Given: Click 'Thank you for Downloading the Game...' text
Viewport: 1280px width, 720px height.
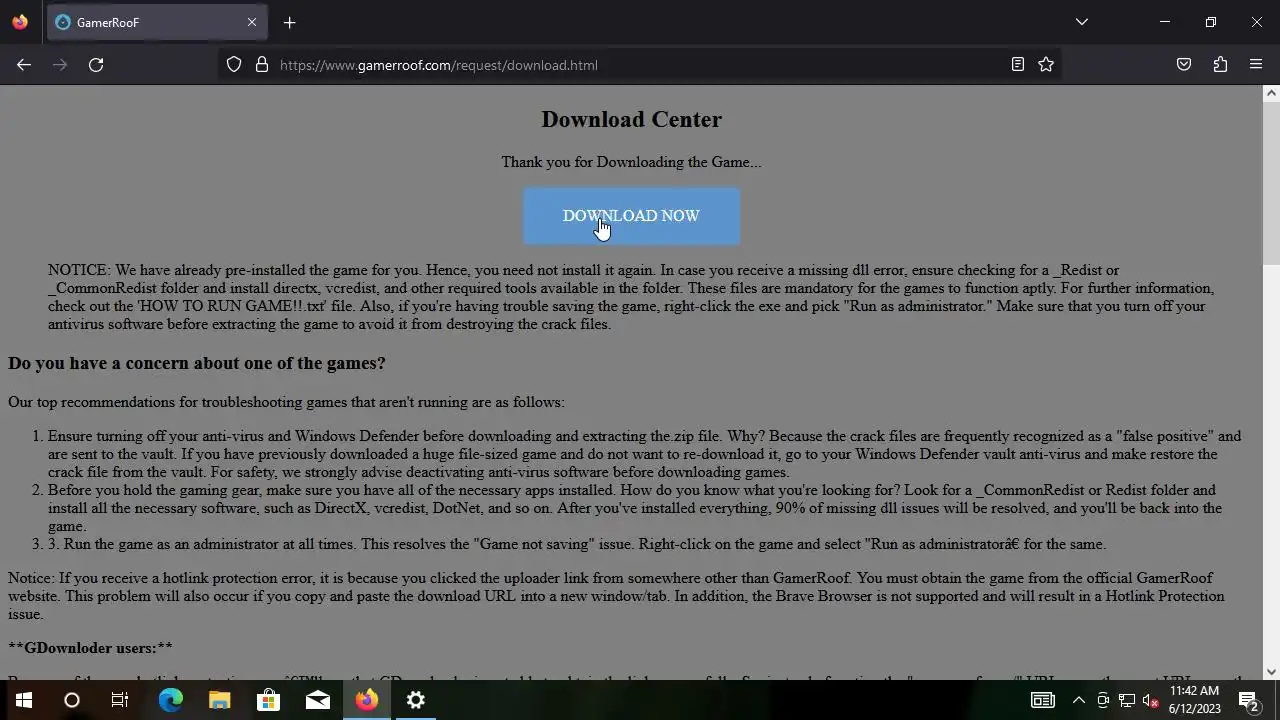Looking at the screenshot, I should [x=631, y=162].
